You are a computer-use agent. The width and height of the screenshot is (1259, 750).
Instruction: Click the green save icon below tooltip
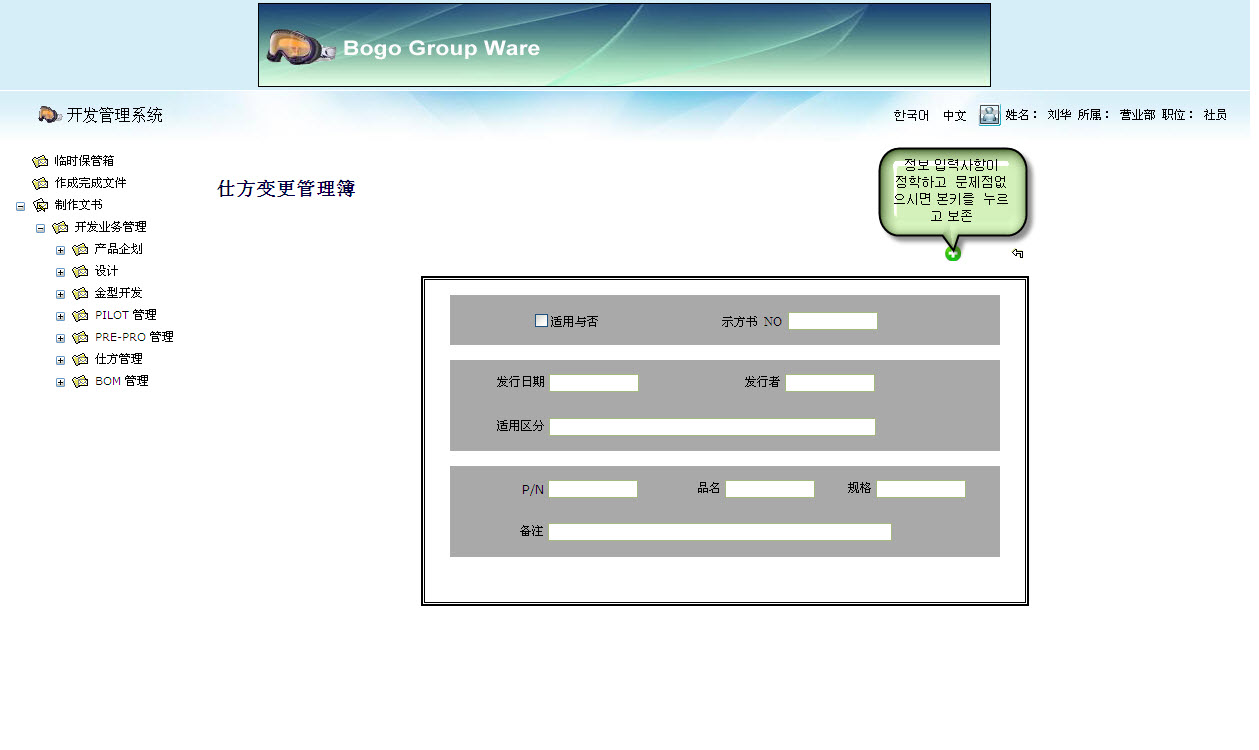pos(953,254)
